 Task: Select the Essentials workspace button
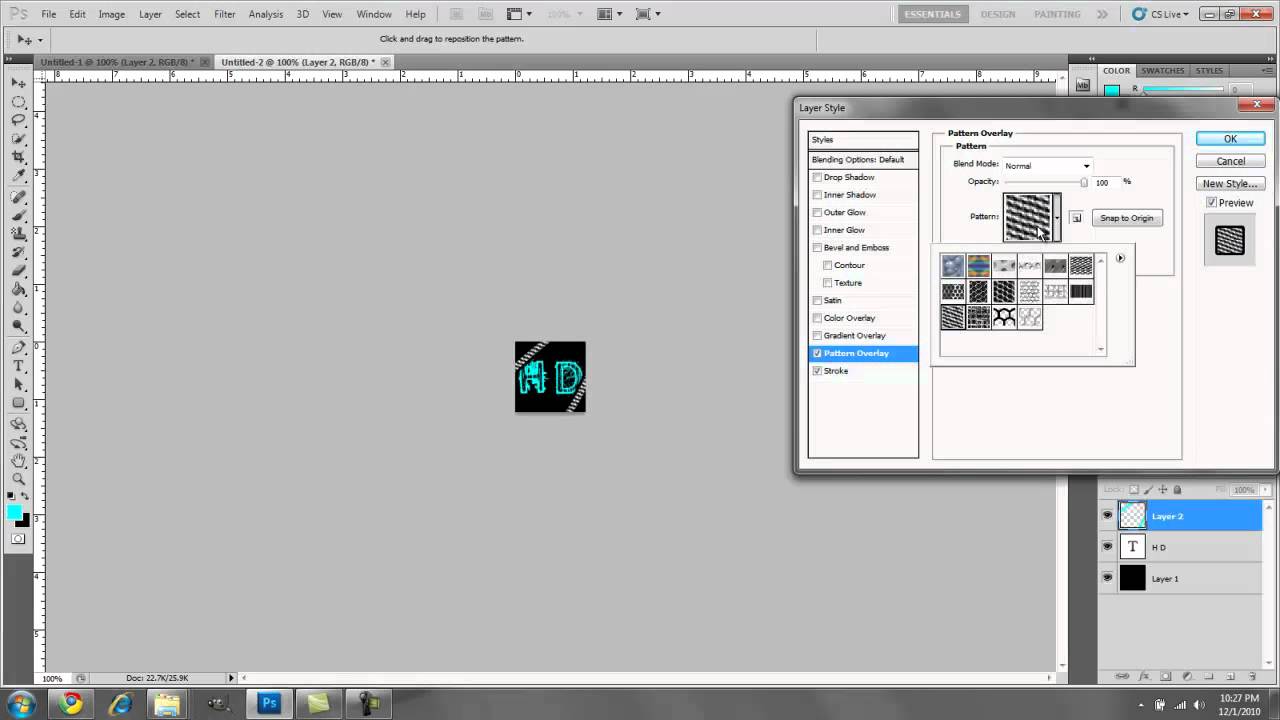pyautogui.click(x=932, y=14)
